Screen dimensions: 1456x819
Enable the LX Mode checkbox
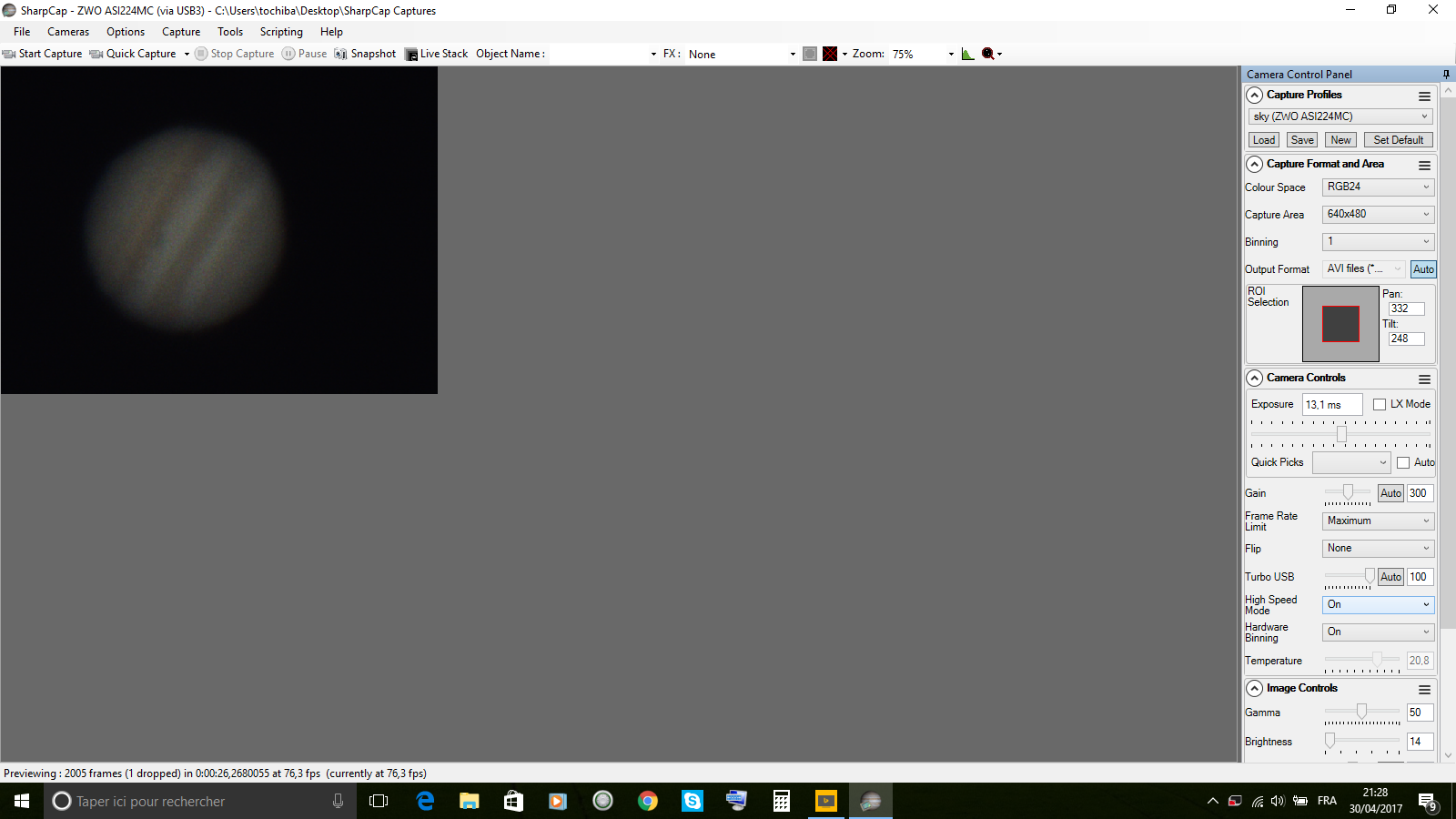point(1380,404)
